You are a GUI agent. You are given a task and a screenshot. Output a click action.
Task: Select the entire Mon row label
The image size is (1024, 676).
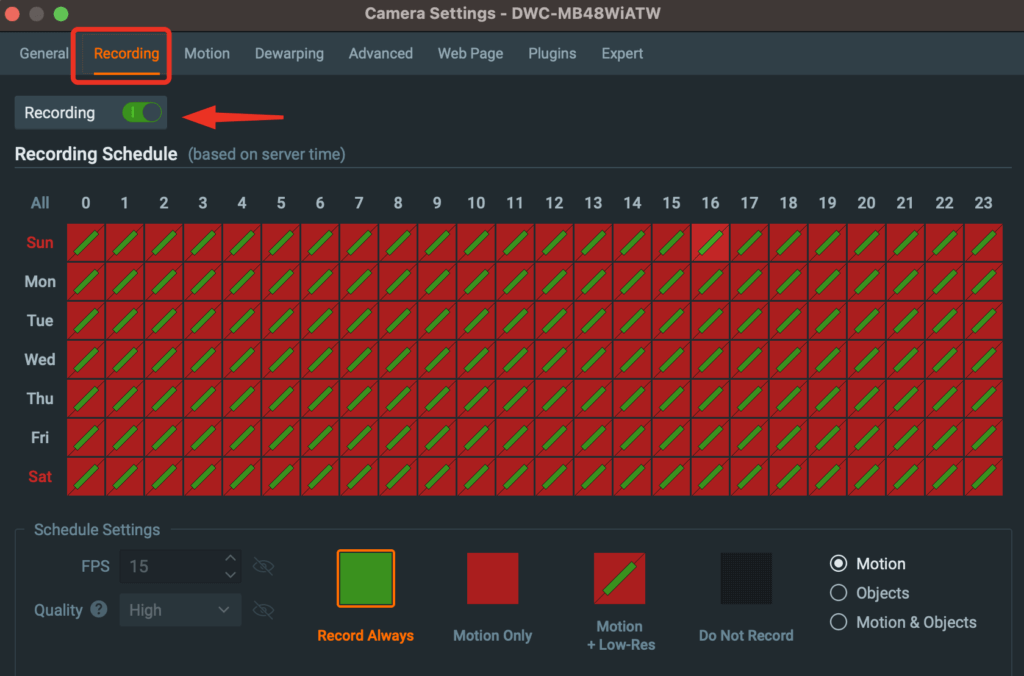point(40,282)
